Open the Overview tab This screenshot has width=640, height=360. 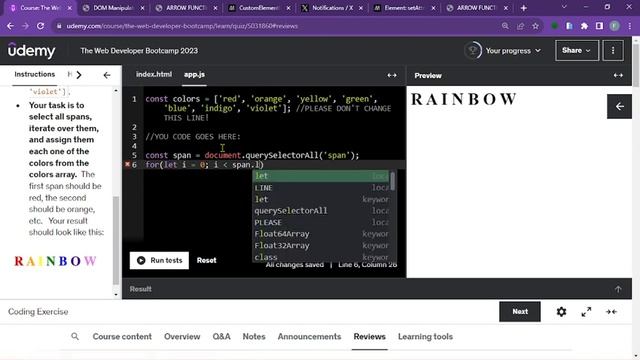click(x=182, y=336)
